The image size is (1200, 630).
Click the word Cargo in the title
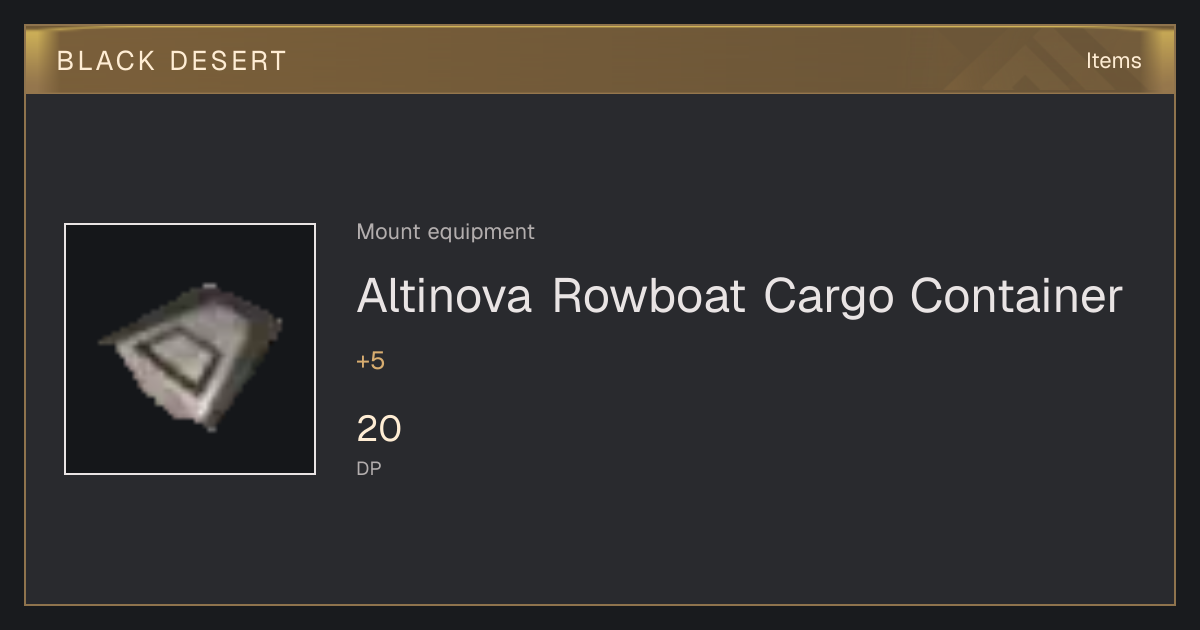[829, 296]
